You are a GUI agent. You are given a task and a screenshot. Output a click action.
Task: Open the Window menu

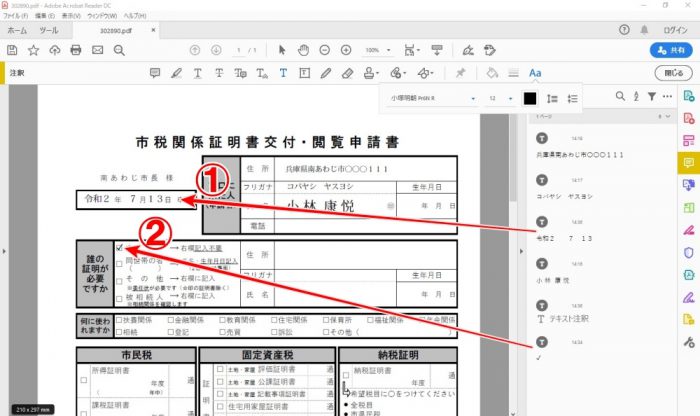102,16
